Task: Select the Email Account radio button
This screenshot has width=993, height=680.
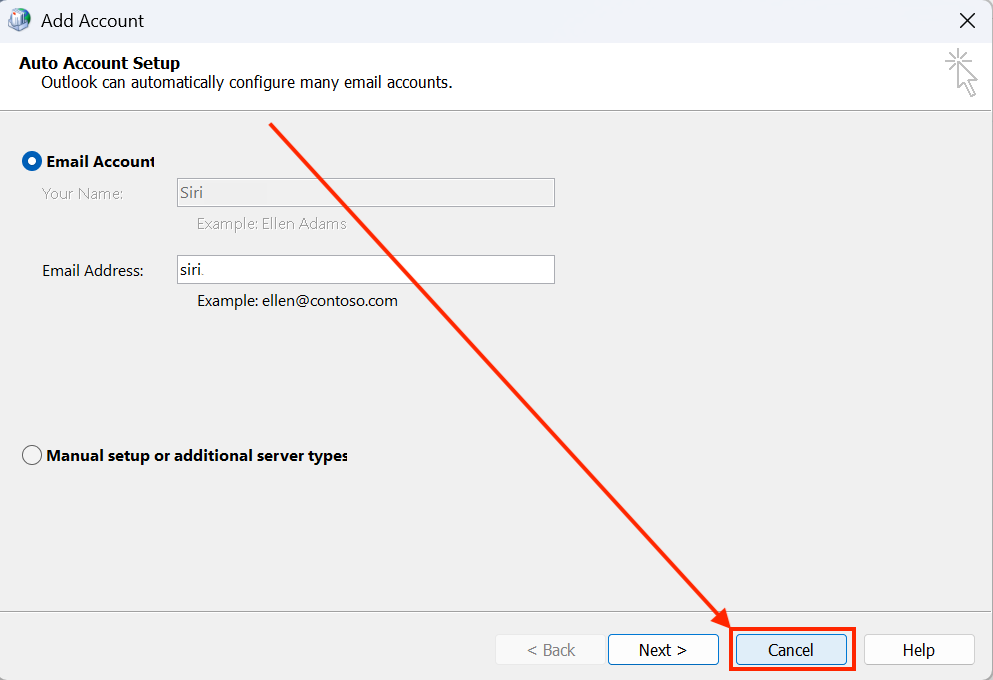Action: (31, 161)
